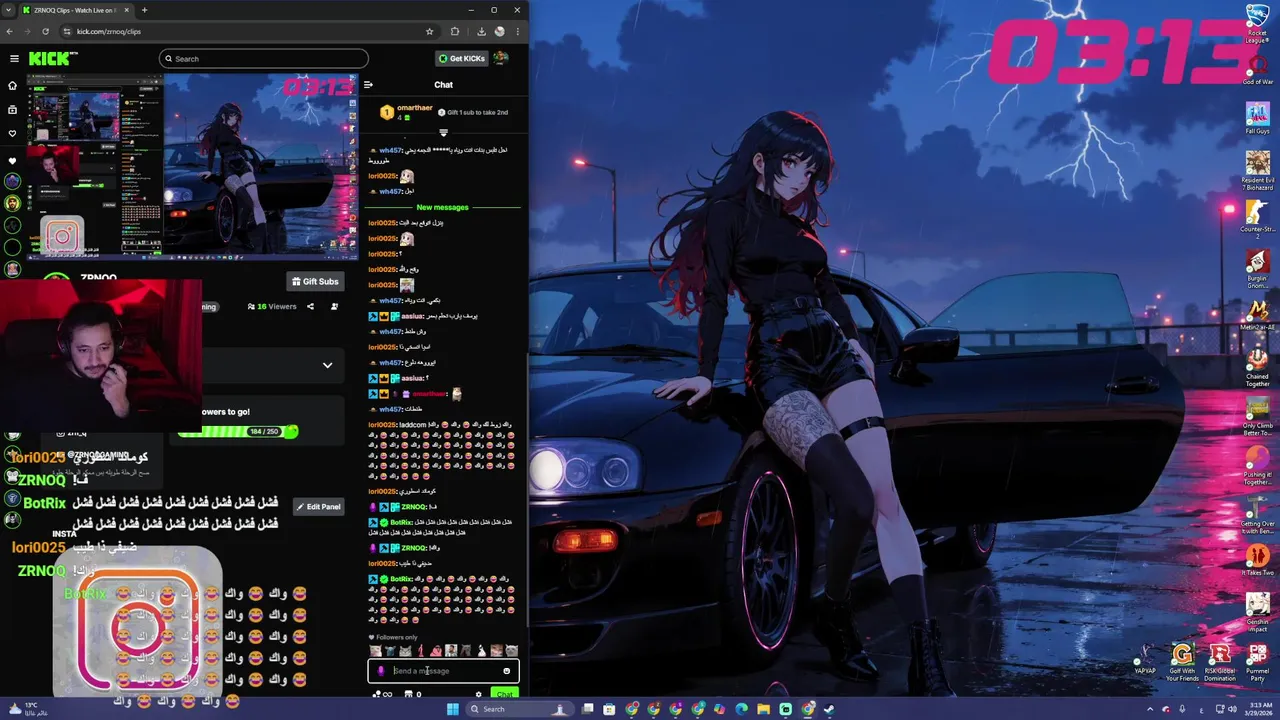Expand the chat leaderboard down arrow
Image resolution: width=1280 pixels, height=720 pixels.
(443, 132)
